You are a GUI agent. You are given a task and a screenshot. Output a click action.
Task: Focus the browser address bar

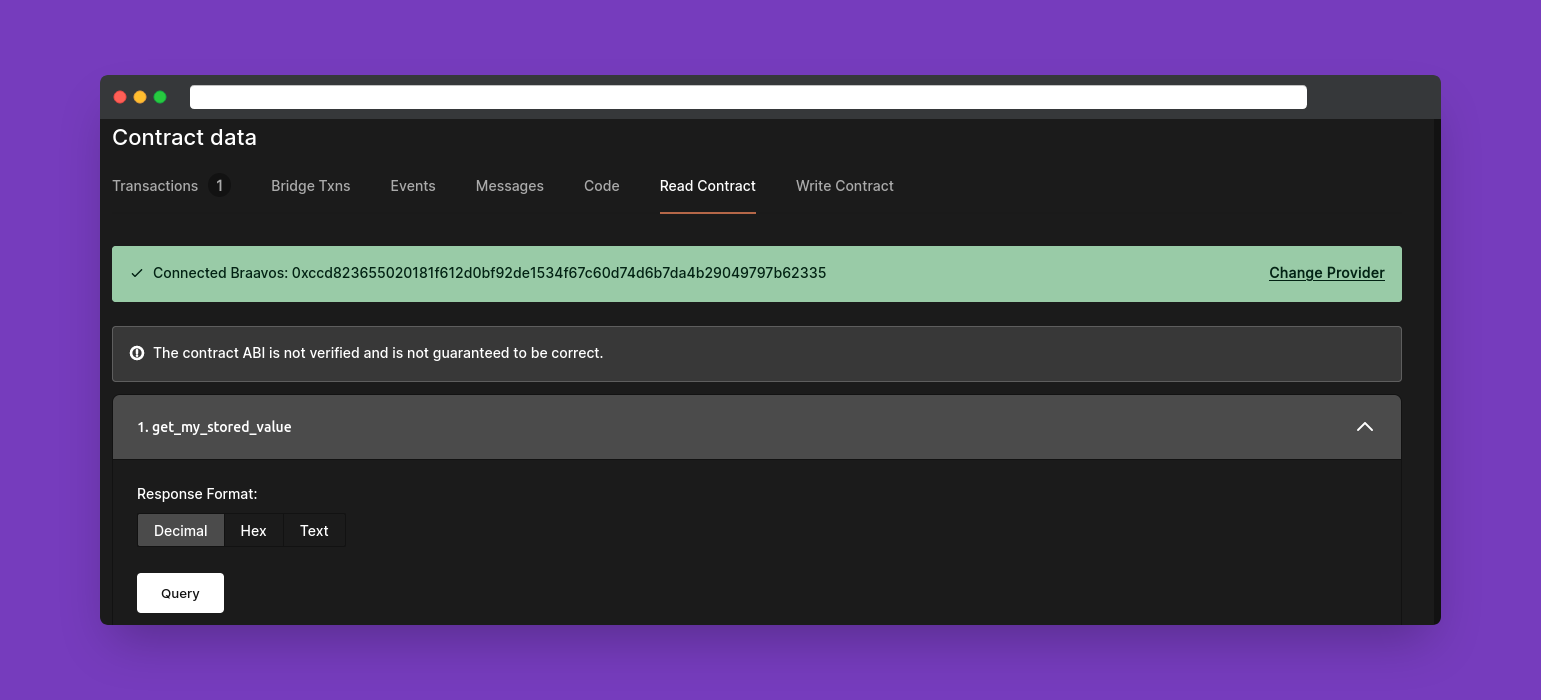pyautogui.click(x=748, y=97)
